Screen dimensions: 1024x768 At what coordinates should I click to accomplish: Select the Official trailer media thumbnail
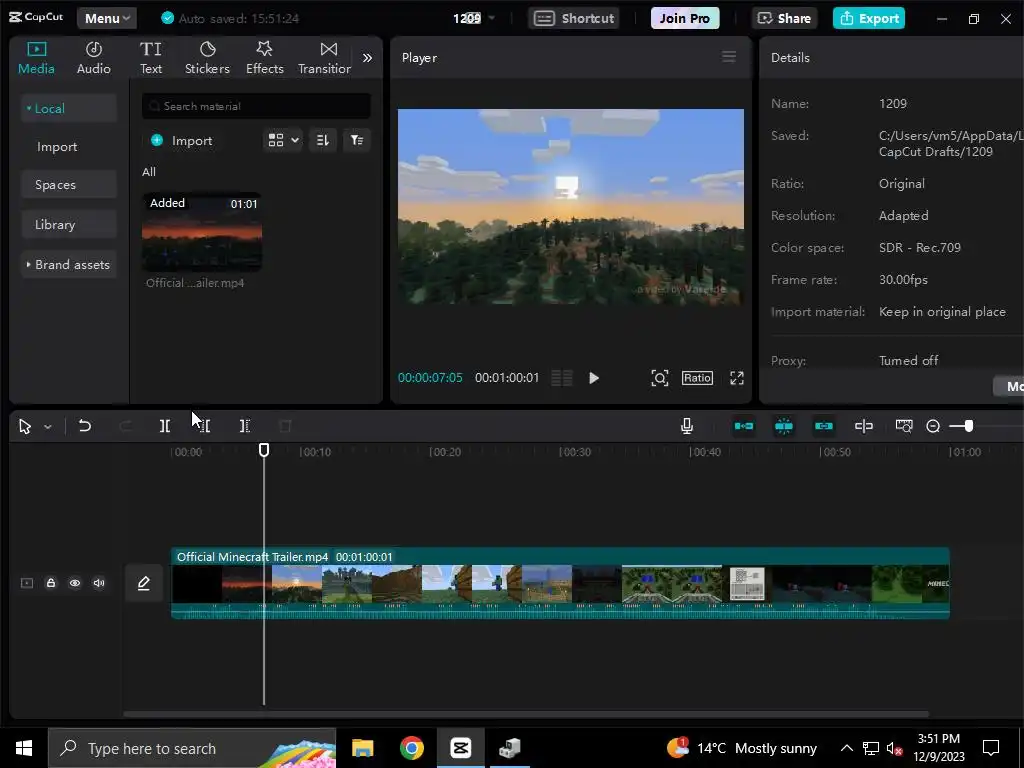202,231
